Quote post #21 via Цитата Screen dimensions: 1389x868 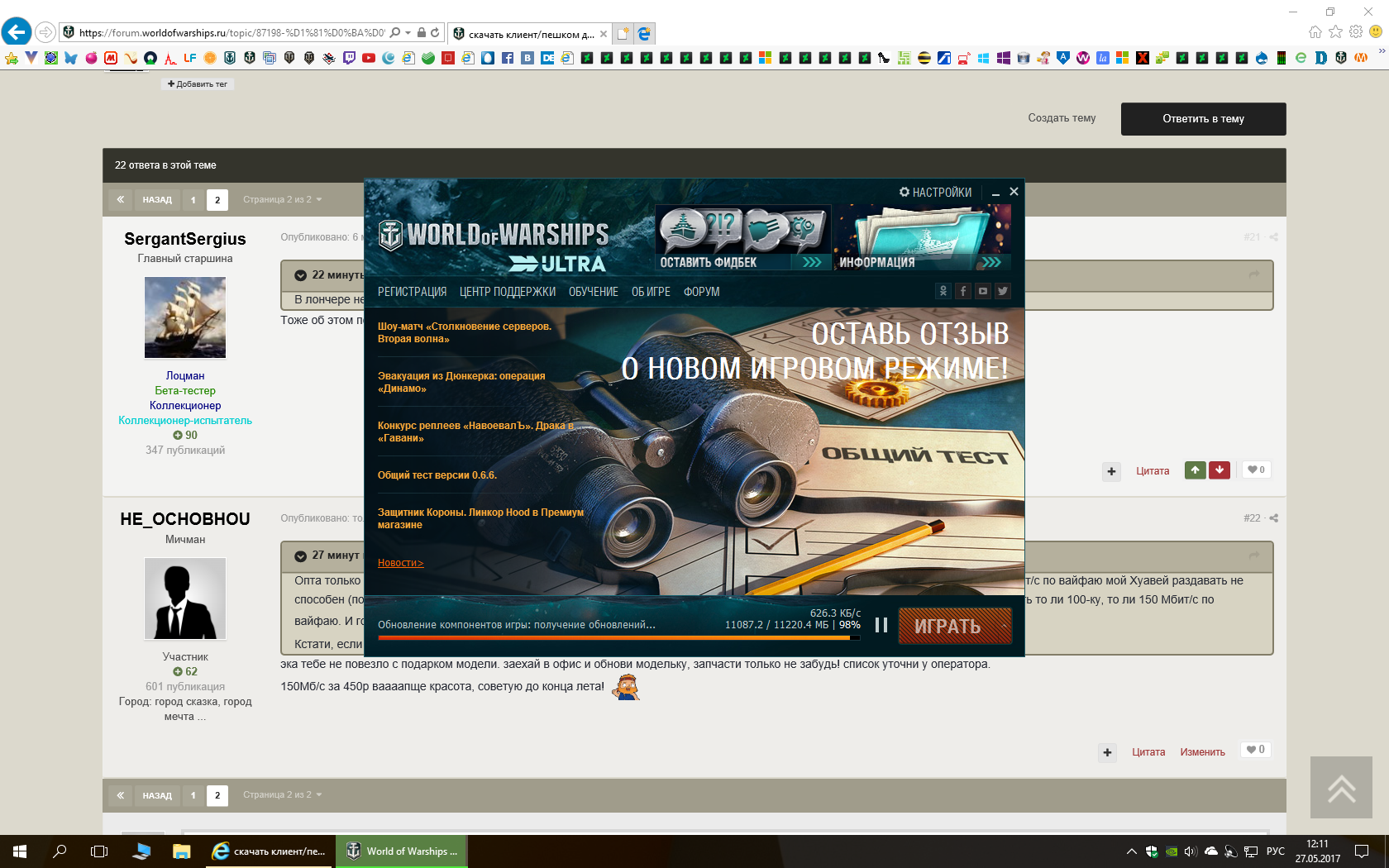tap(1153, 471)
